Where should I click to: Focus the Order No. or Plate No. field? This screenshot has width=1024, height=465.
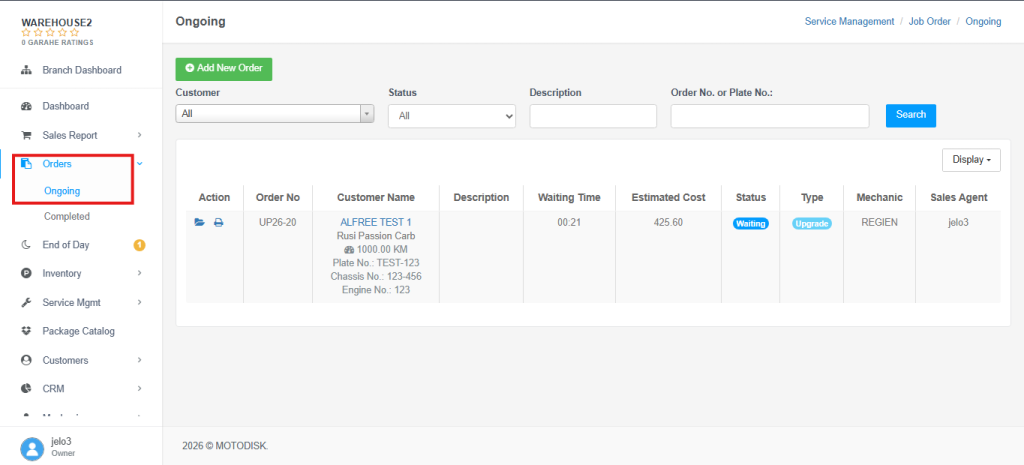[x=770, y=116]
